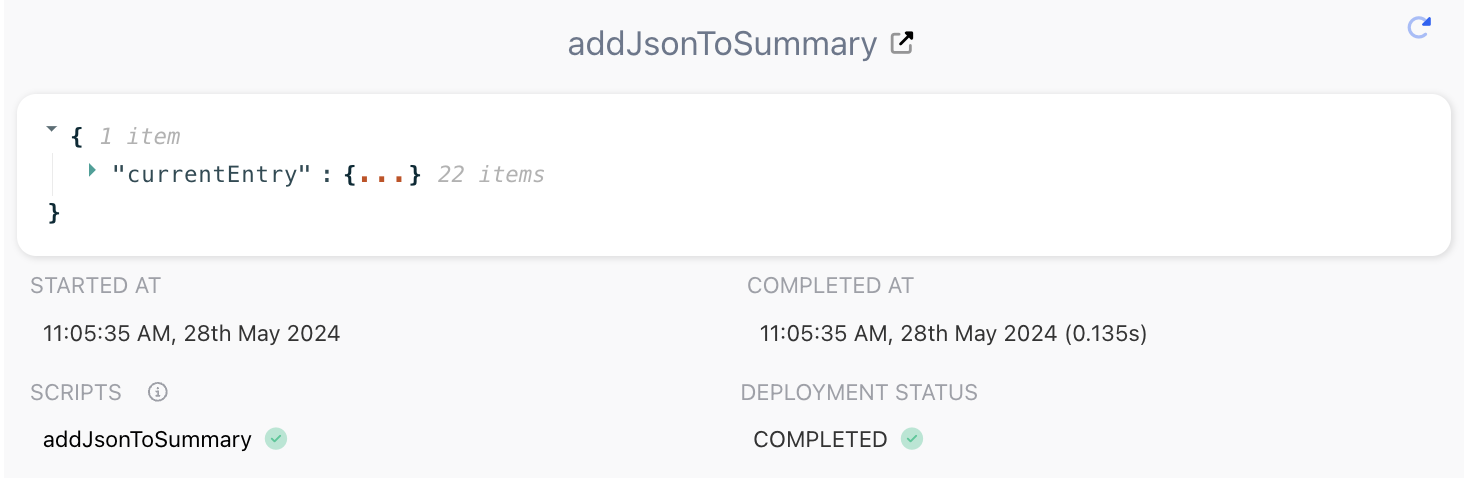The width and height of the screenshot is (1464, 478).
Task: Click green checkmark next to addJsonToSummary script
Action: pos(276,439)
